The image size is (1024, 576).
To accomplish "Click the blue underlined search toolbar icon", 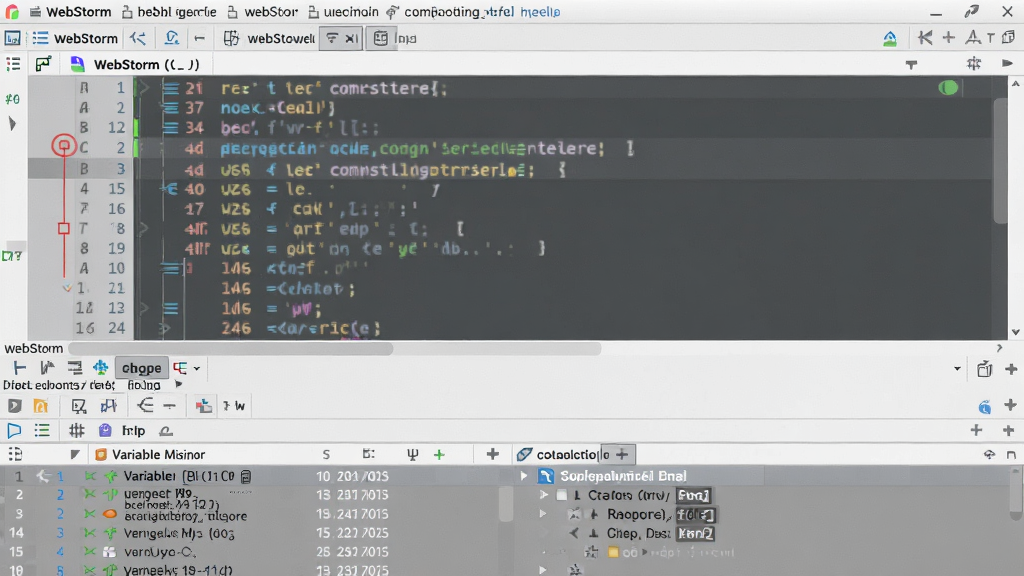I will 172,39.
